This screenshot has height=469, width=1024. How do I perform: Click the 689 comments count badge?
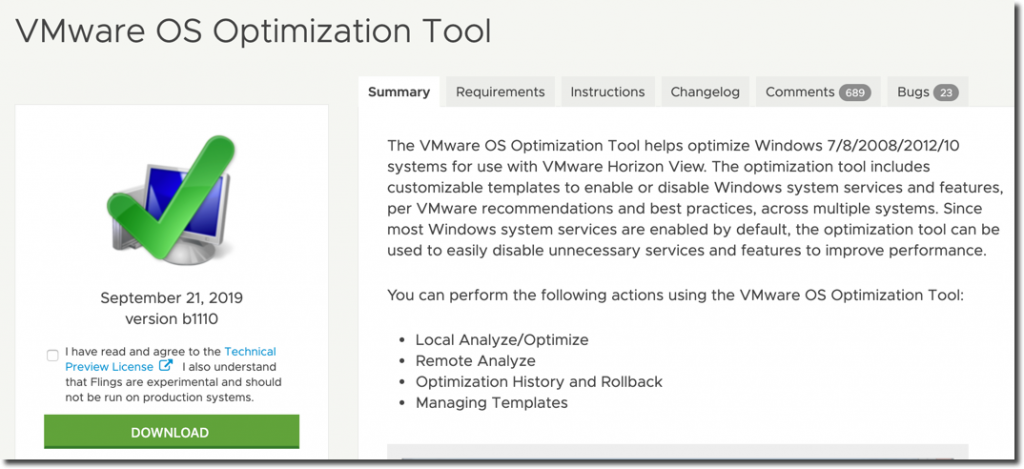point(854,92)
